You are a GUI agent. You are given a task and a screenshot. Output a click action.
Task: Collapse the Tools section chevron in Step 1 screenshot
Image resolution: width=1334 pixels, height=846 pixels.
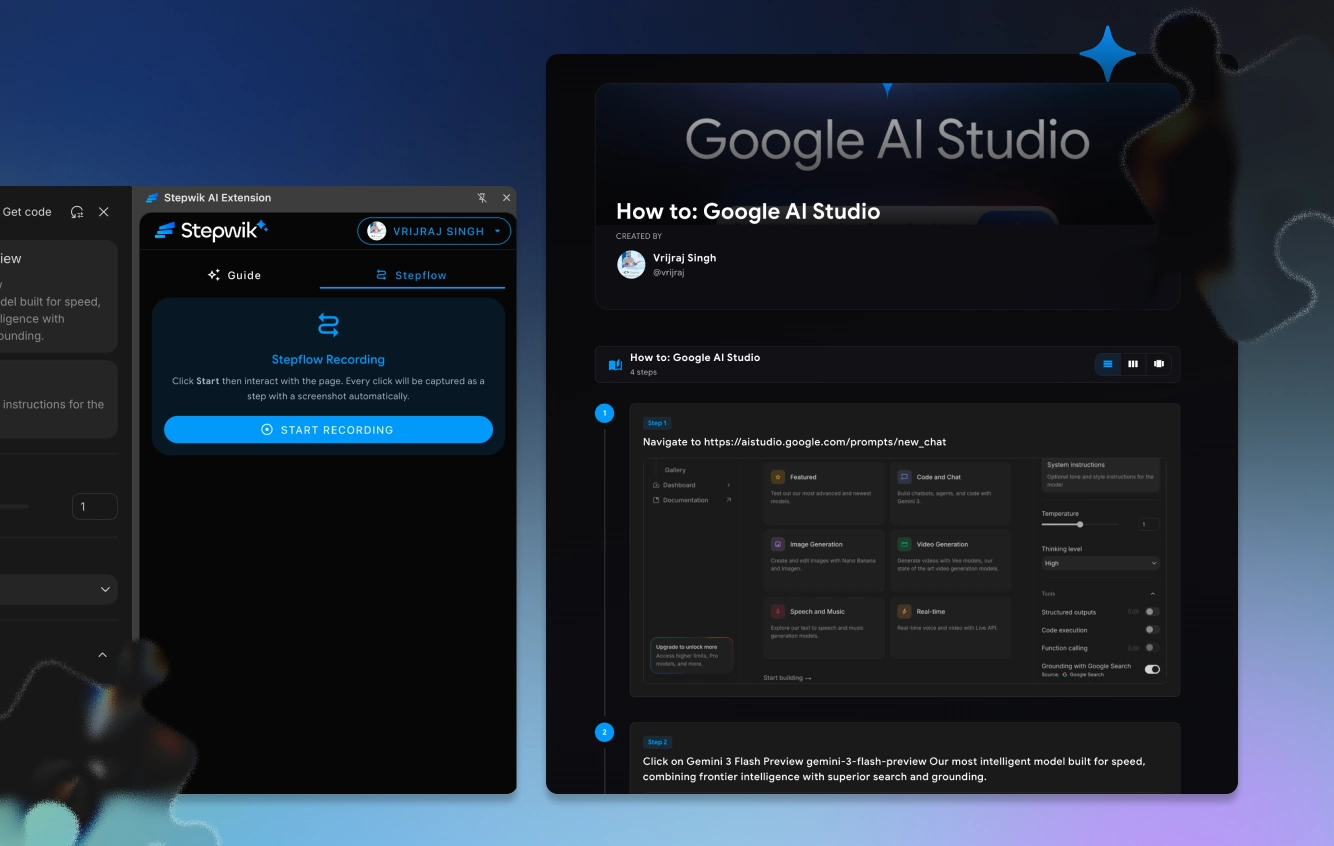pyautogui.click(x=1152, y=594)
